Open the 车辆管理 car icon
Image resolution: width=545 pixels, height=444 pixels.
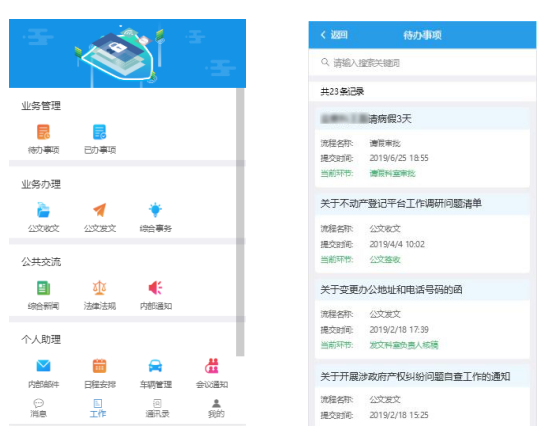click(x=155, y=366)
